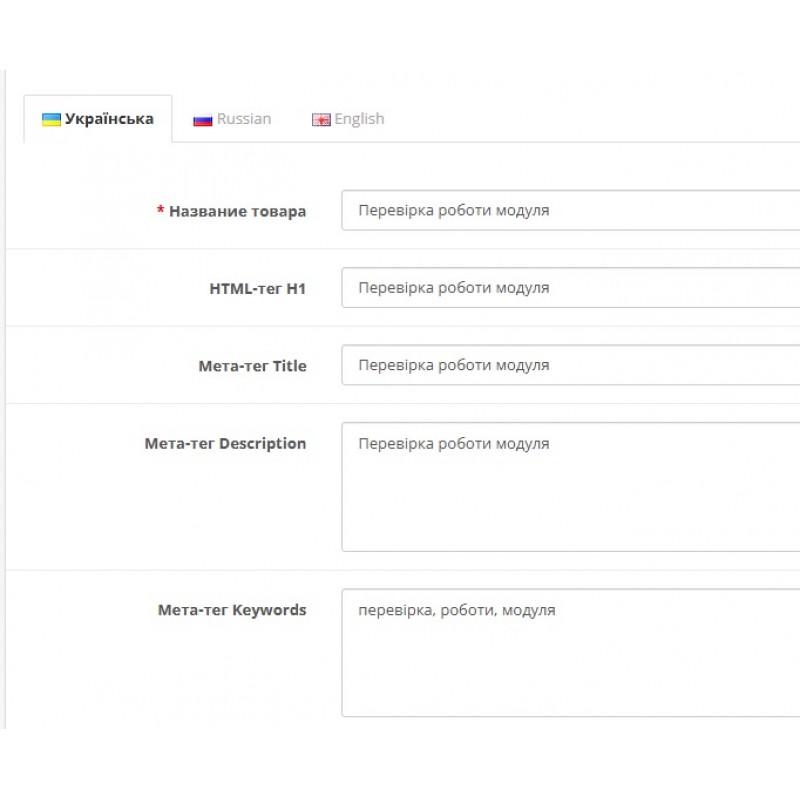The width and height of the screenshot is (800, 800).
Task: Click the Russian flag icon
Action: pyautogui.click(x=203, y=120)
